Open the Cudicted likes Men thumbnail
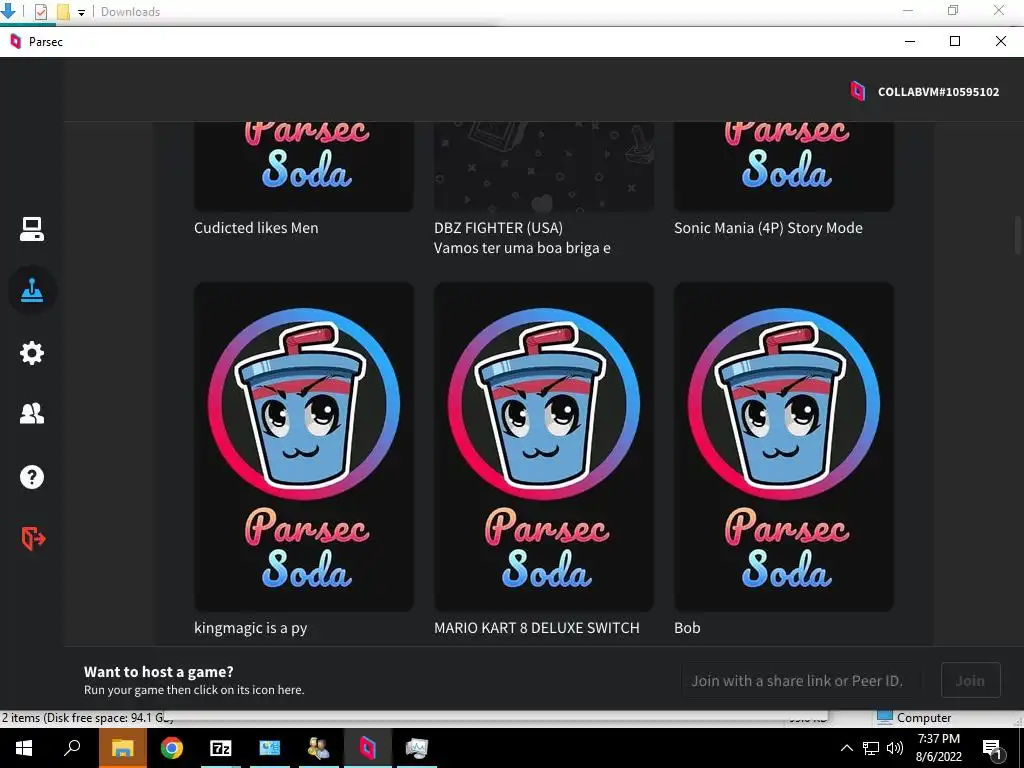The width and height of the screenshot is (1024, 768). pos(304,167)
